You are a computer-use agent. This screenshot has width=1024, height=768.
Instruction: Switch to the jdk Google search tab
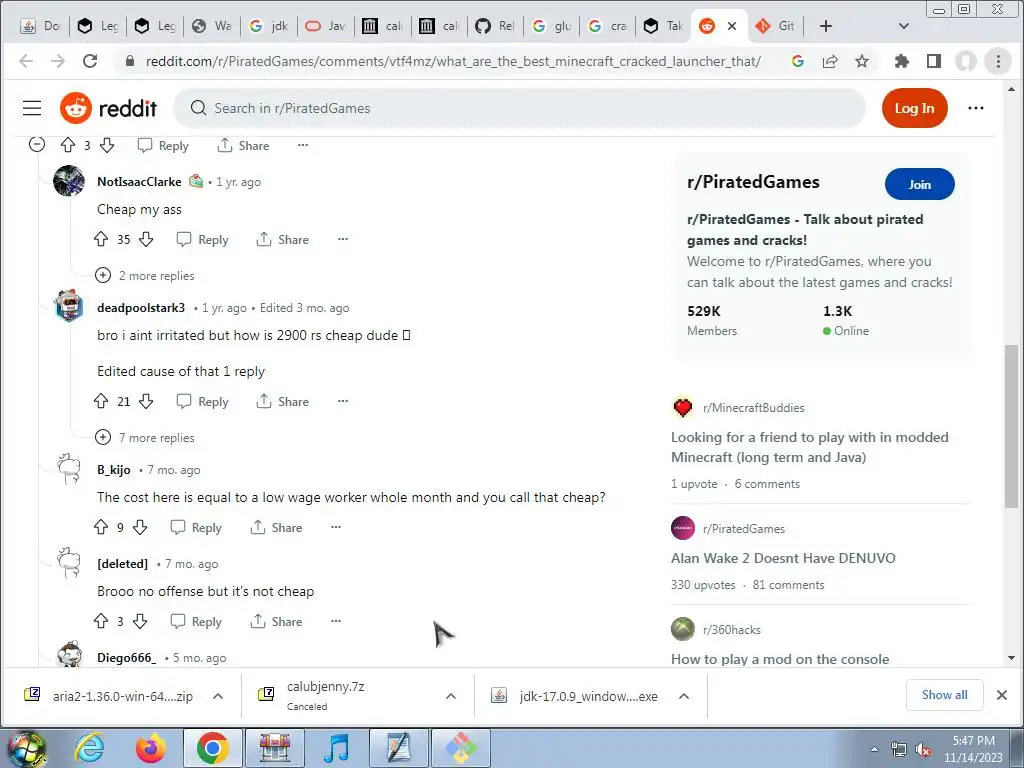270,26
